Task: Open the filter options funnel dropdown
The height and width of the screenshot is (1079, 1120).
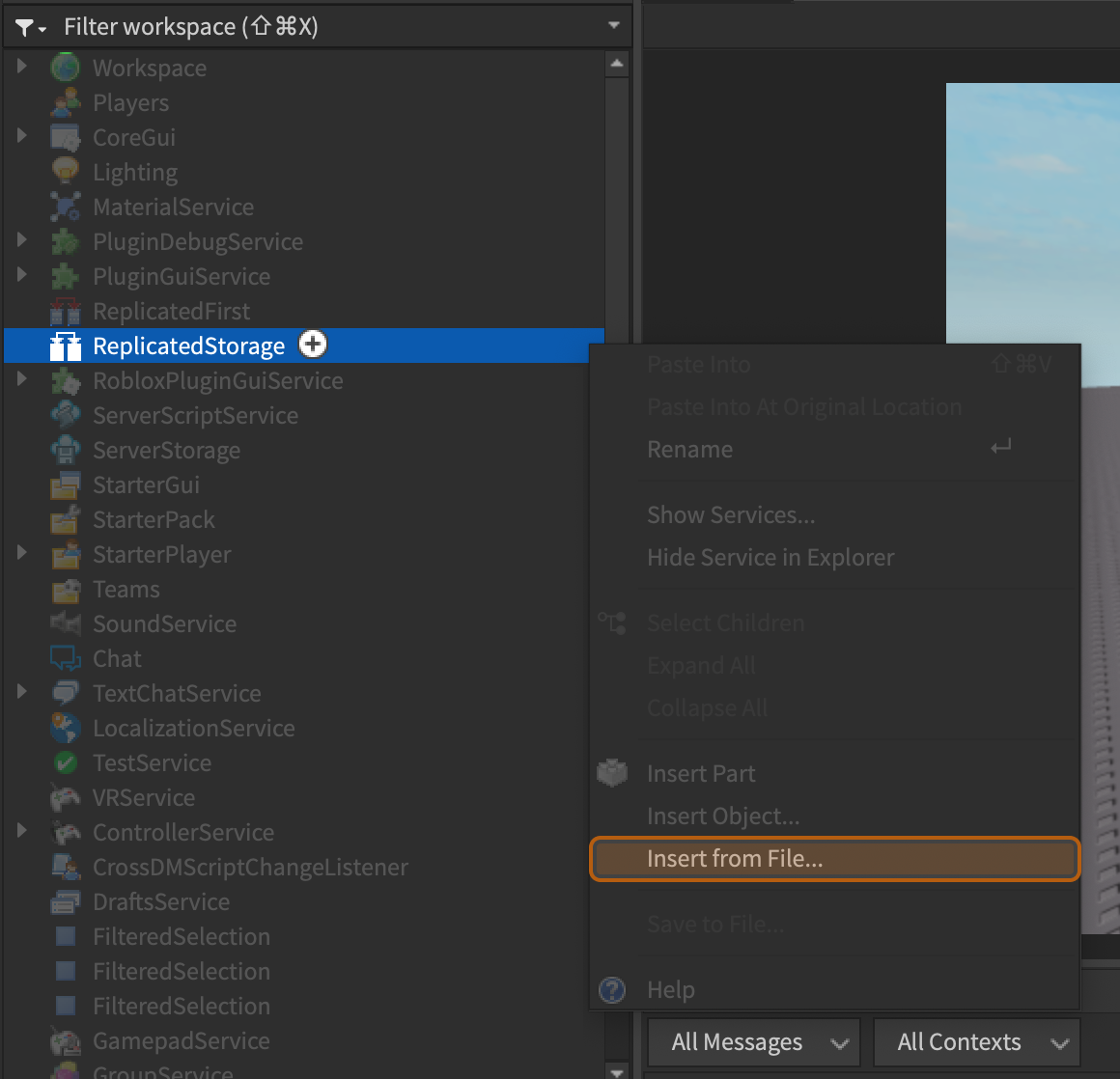Action: pyautogui.click(x=30, y=27)
